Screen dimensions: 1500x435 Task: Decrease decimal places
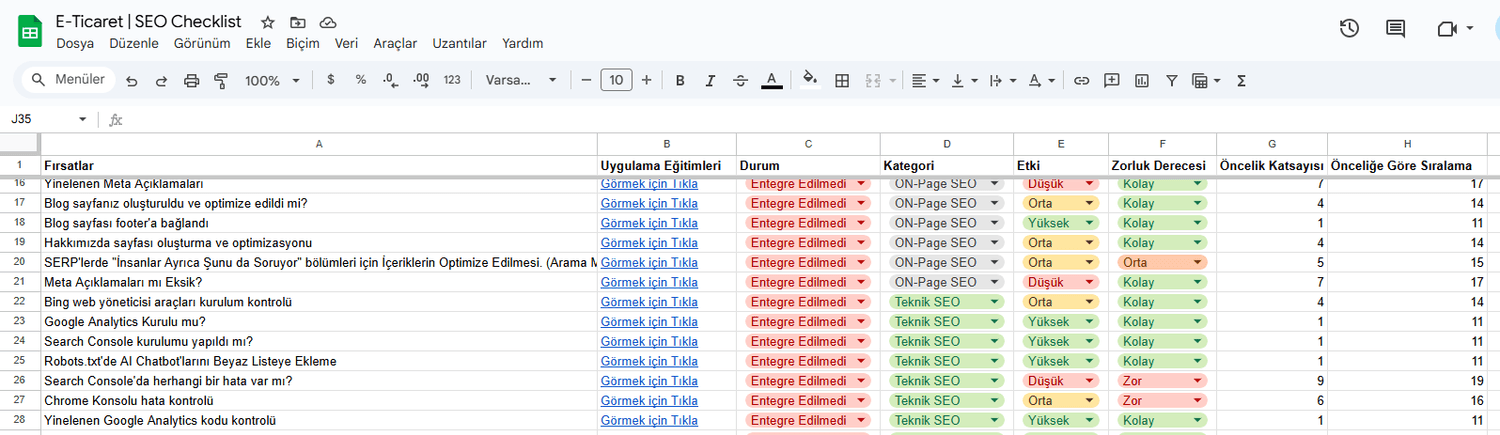[x=391, y=80]
